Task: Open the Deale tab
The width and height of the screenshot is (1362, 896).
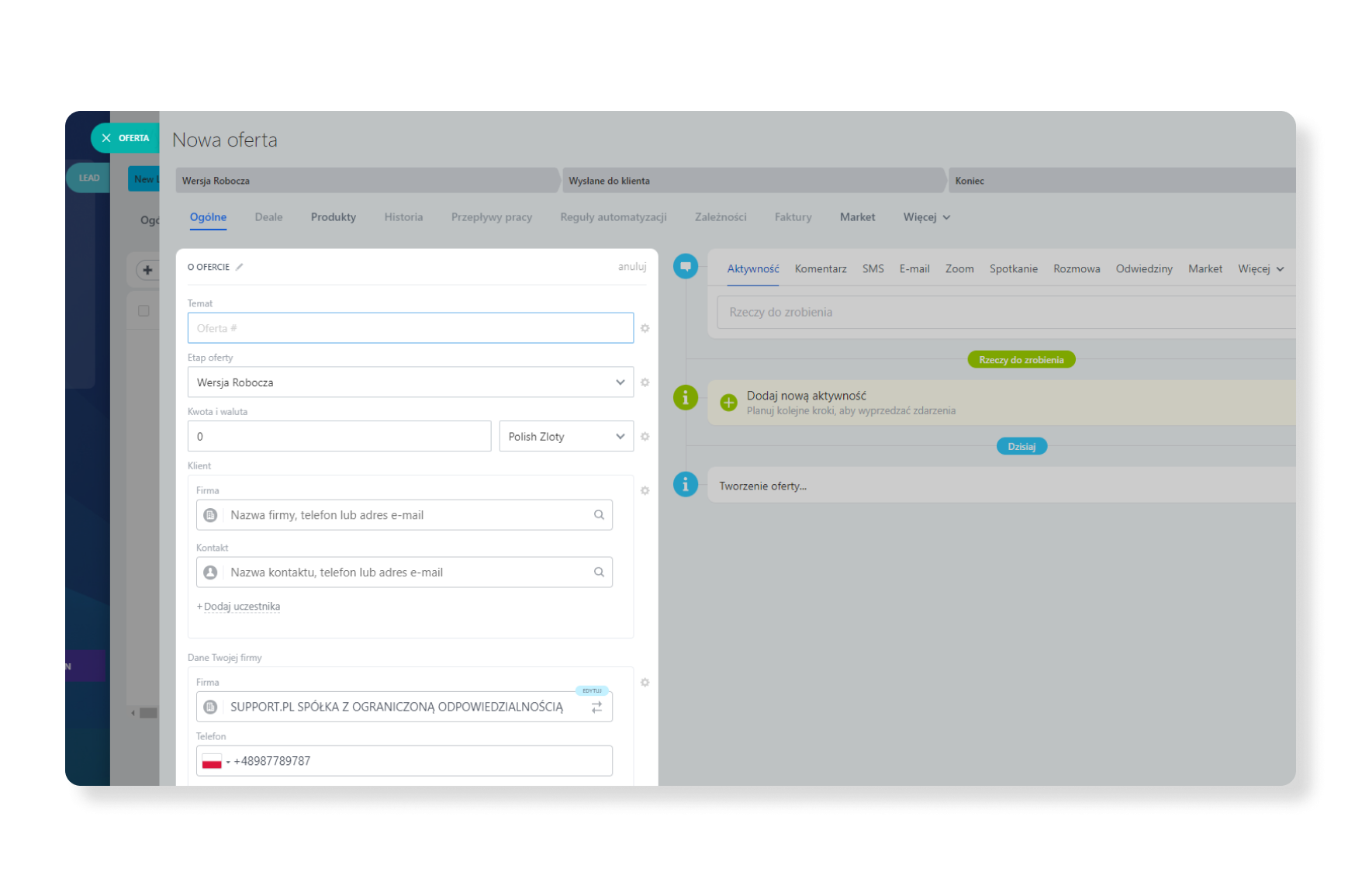Action: tap(268, 217)
